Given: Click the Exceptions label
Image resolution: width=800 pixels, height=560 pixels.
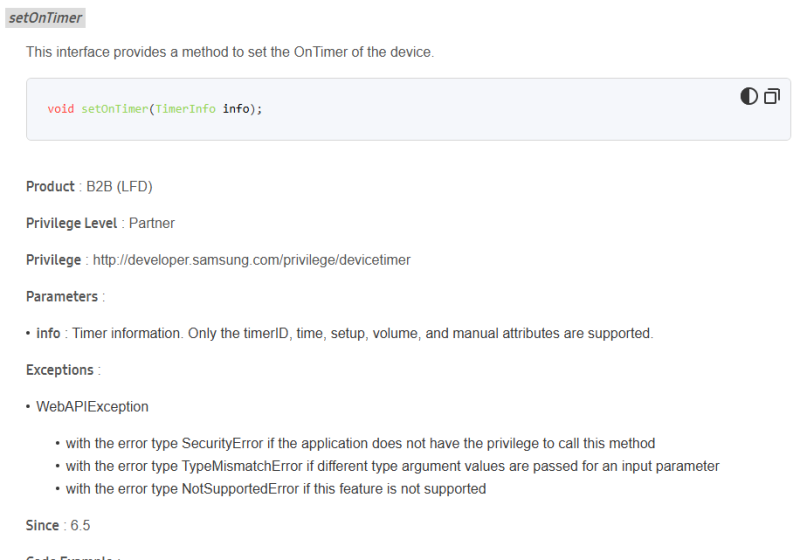Looking at the screenshot, I should tap(60, 370).
